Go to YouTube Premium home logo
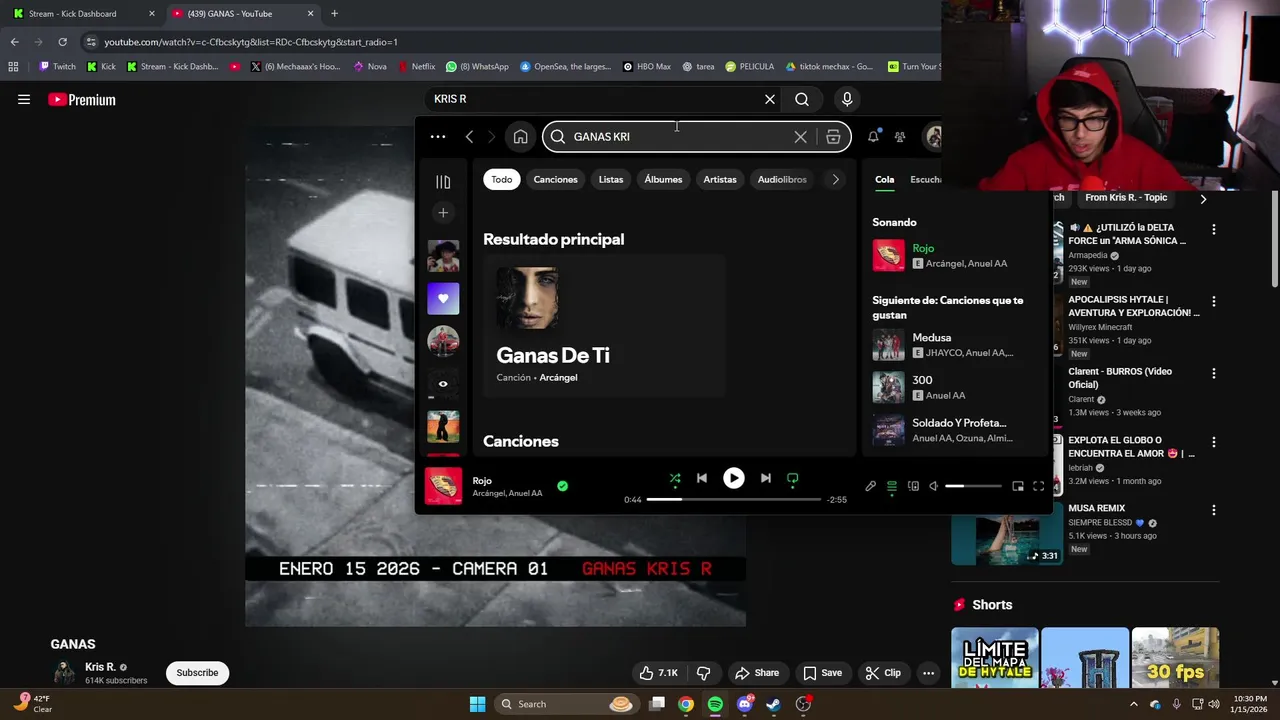The width and height of the screenshot is (1280, 720). (x=82, y=99)
